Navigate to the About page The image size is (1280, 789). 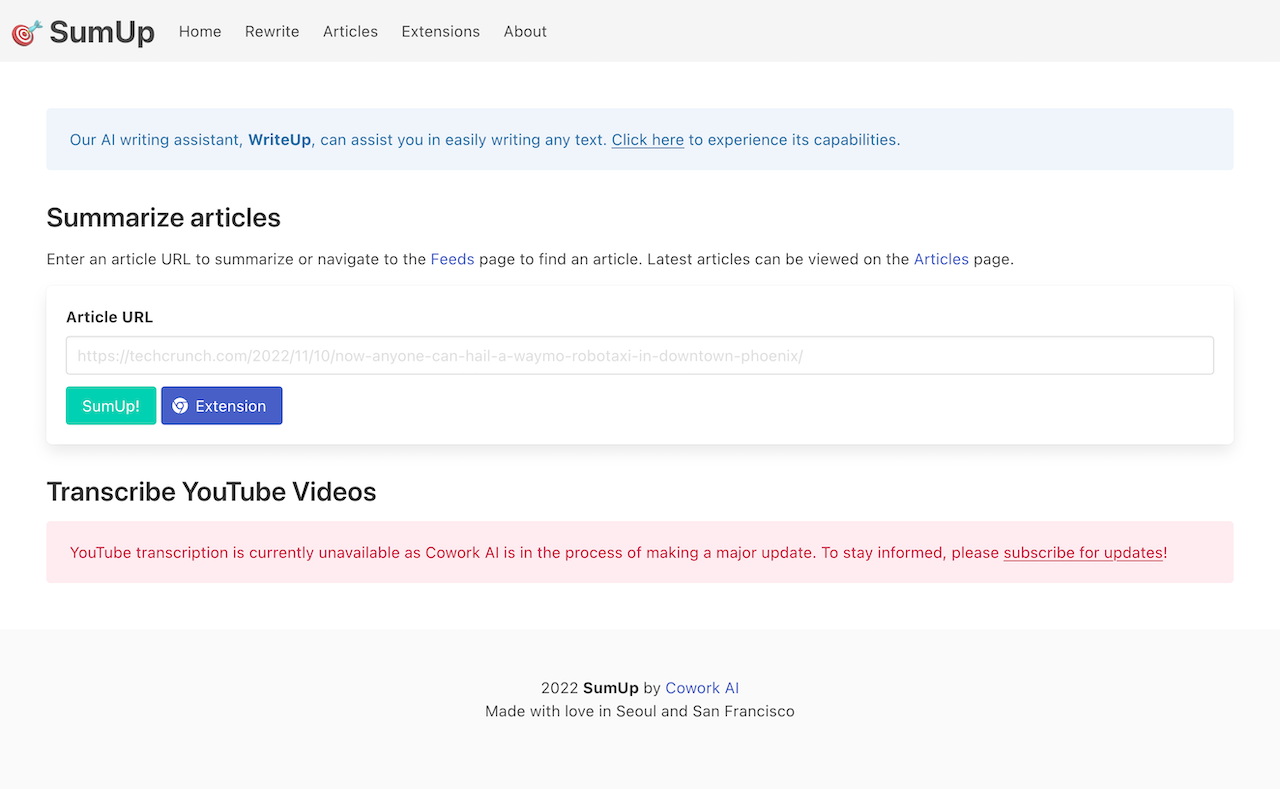(x=525, y=32)
